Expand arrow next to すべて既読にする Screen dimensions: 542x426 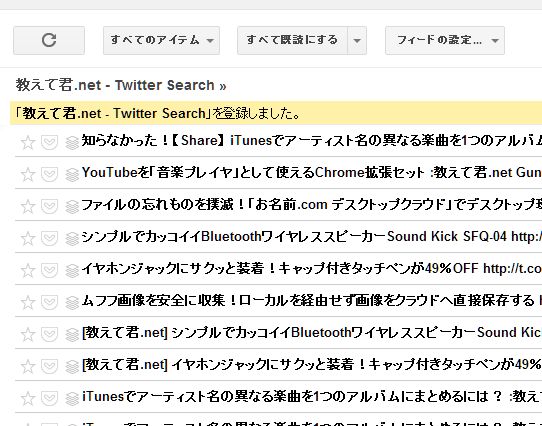357,40
